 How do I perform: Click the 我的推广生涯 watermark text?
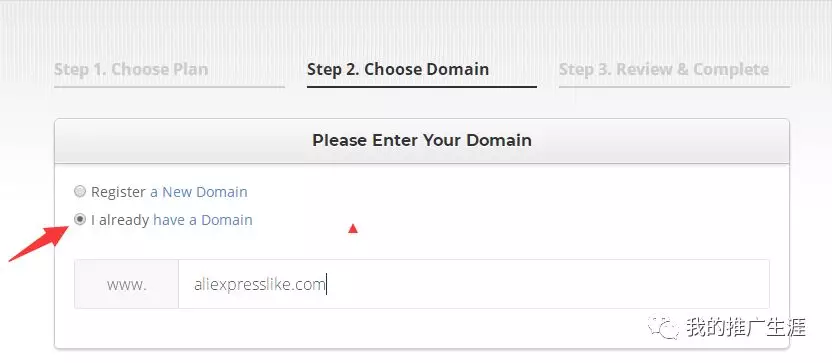pos(746,327)
